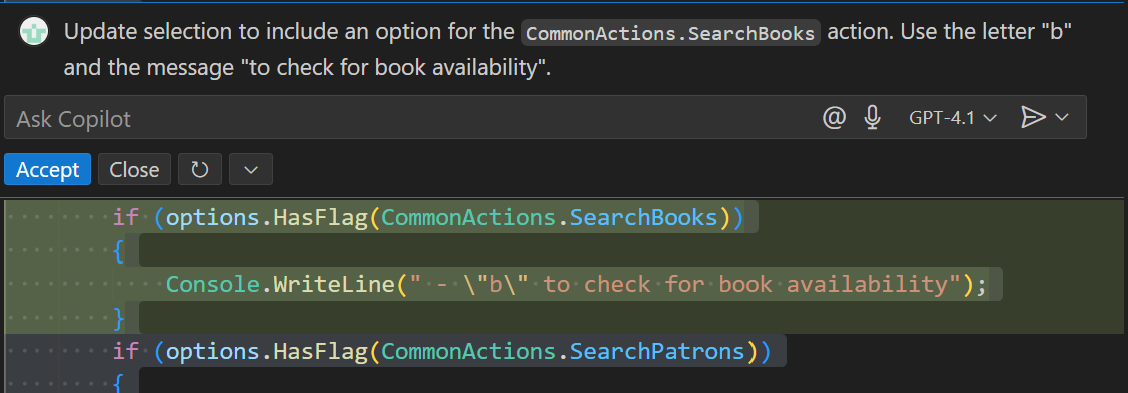Screen dimensions: 1128x393
Task: Accept the suggested code change
Action: (x=47, y=169)
